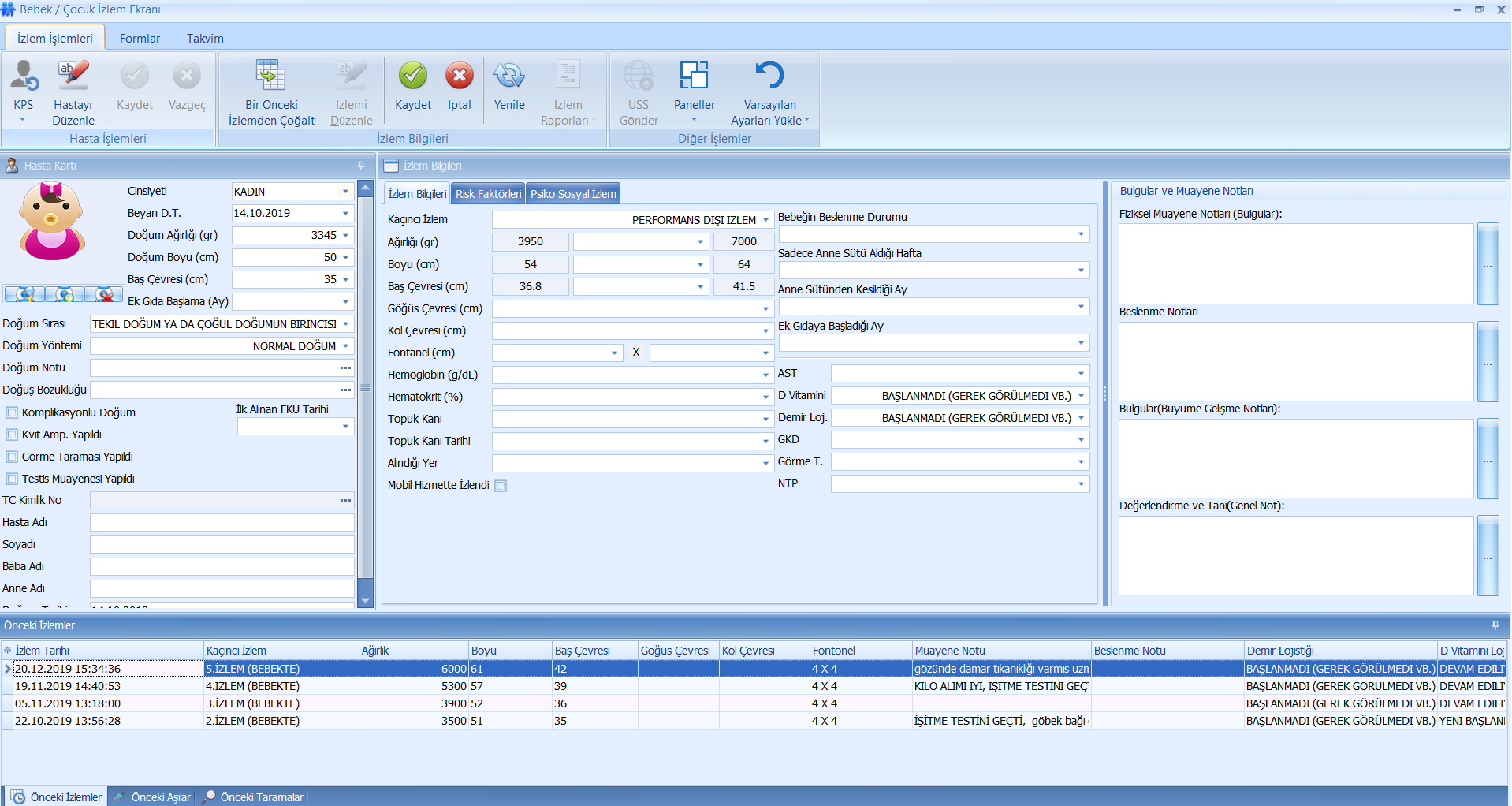Click the KPS icon in ribbon
The image size is (1512, 806).
pos(24,76)
